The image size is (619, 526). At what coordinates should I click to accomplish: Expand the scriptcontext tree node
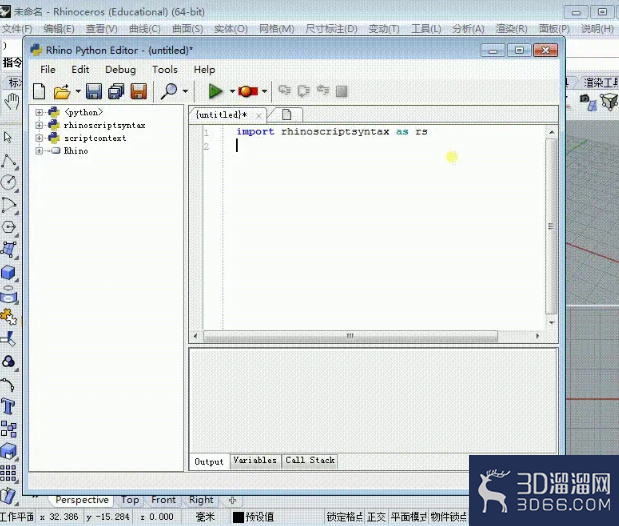pos(39,139)
